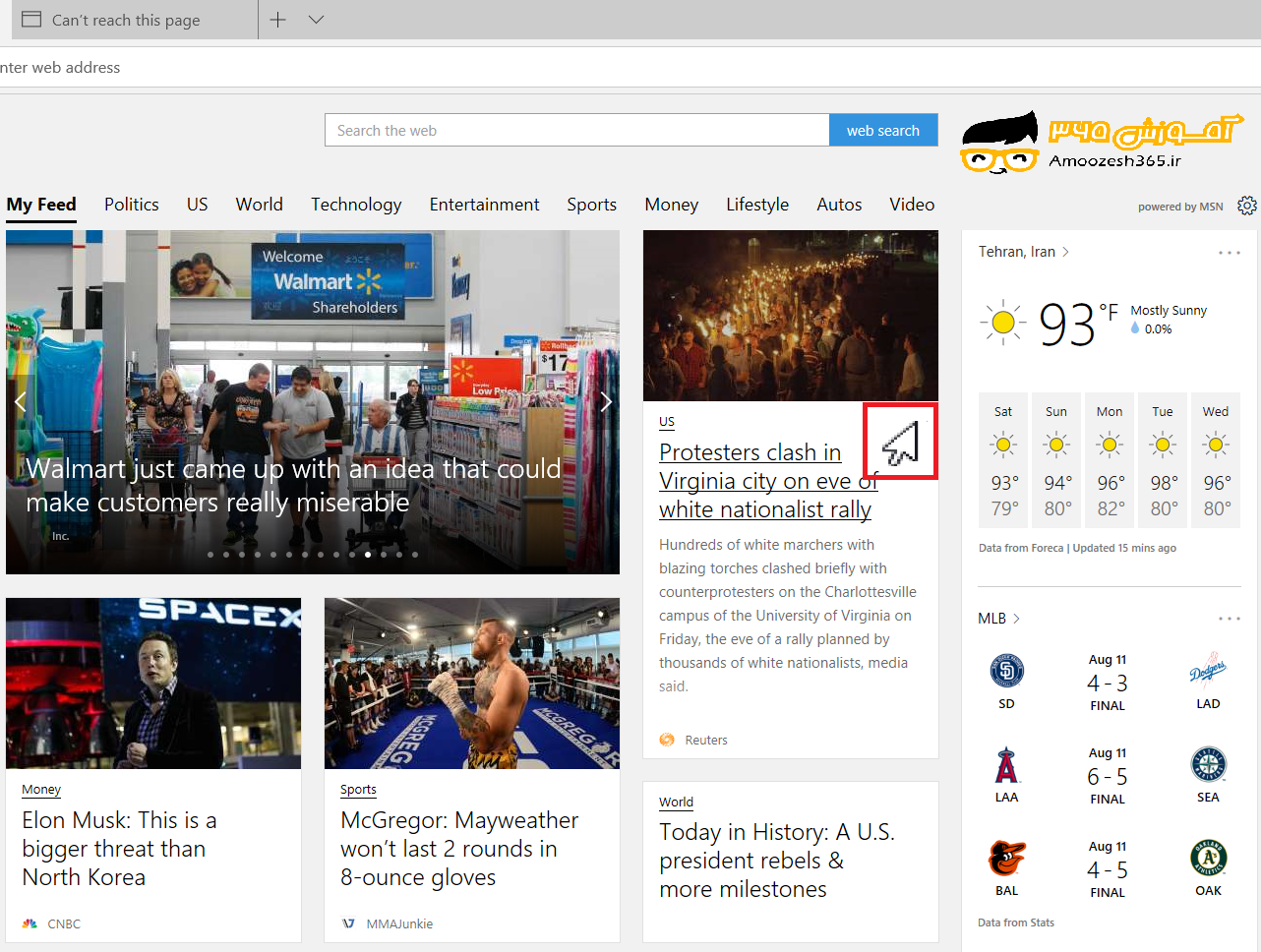Viewport: 1261px width, 952px height.
Task: Go to the Sports tab
Action: pyautogui.click(x=592, y=205)
